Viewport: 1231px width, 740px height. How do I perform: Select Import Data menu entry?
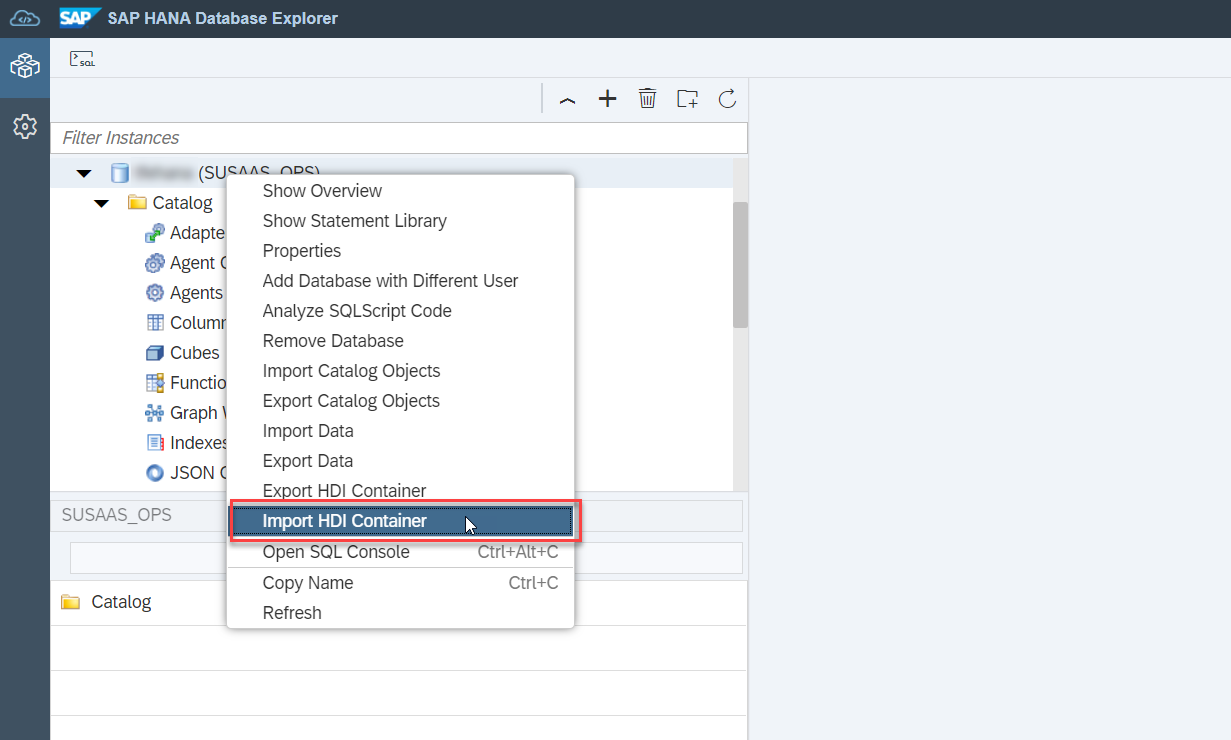point(401,431)
